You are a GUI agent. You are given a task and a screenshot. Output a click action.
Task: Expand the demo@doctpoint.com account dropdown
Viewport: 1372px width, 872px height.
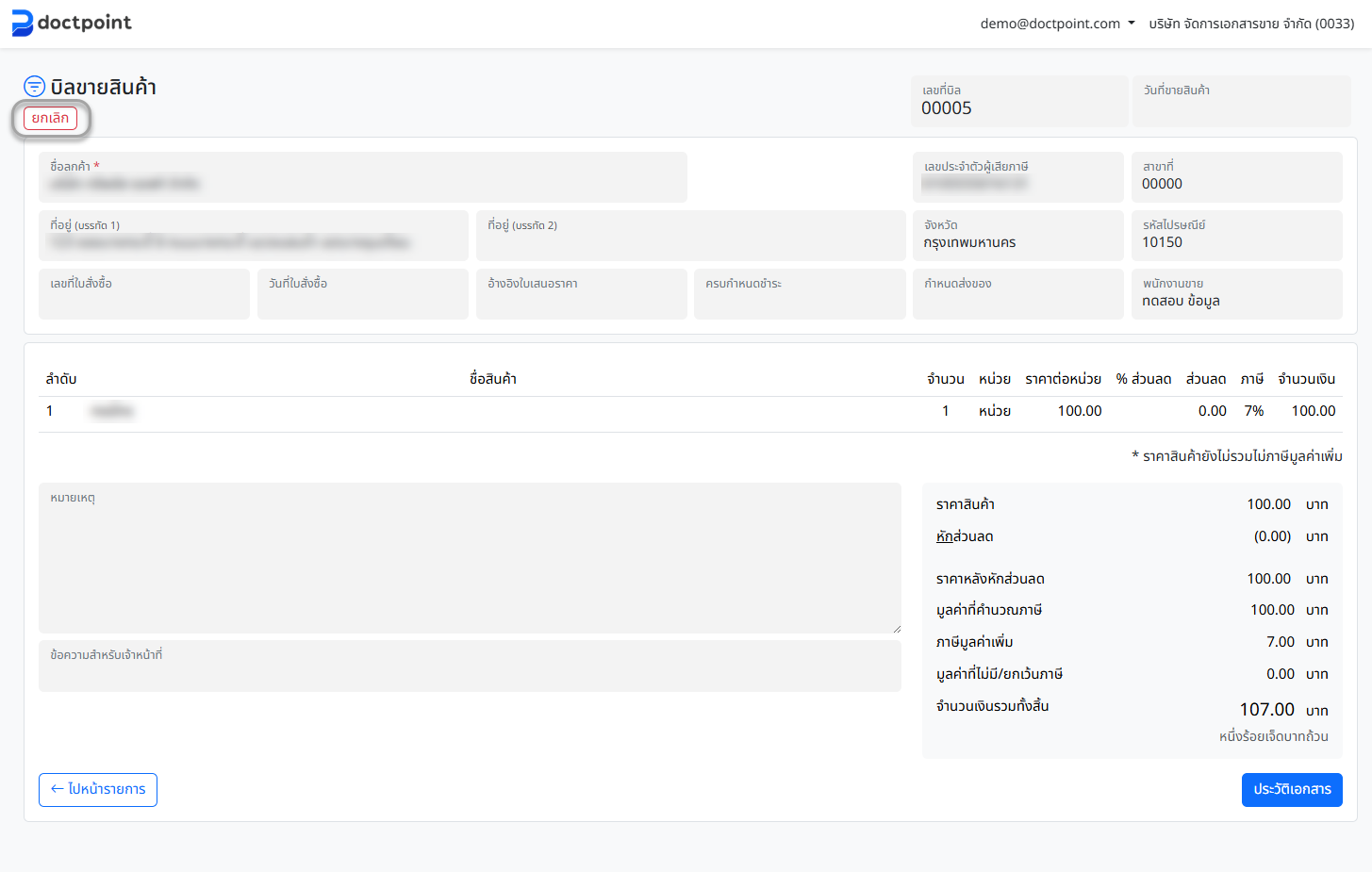click(x=1056, y=24)
